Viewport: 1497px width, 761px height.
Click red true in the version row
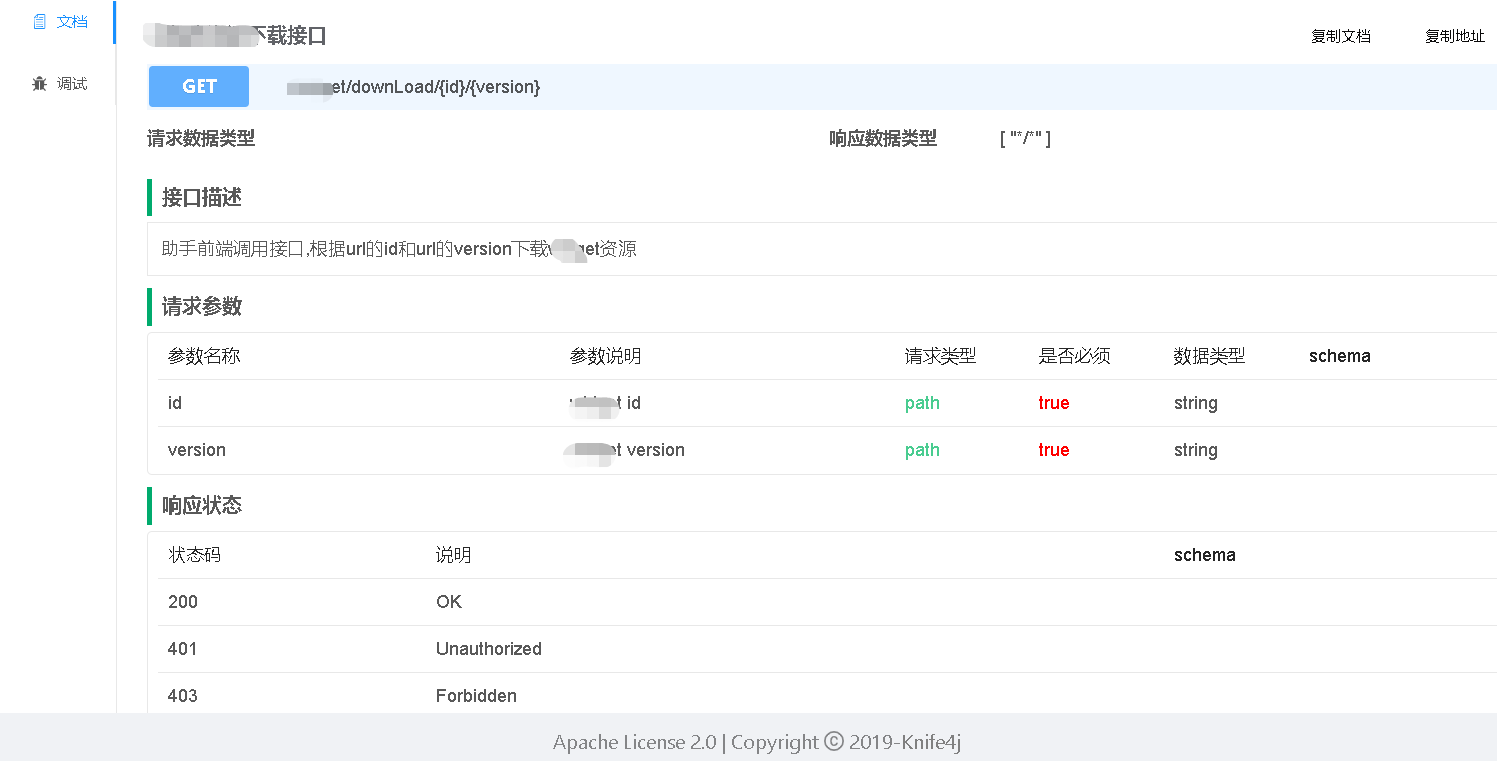coord(1054,450)
